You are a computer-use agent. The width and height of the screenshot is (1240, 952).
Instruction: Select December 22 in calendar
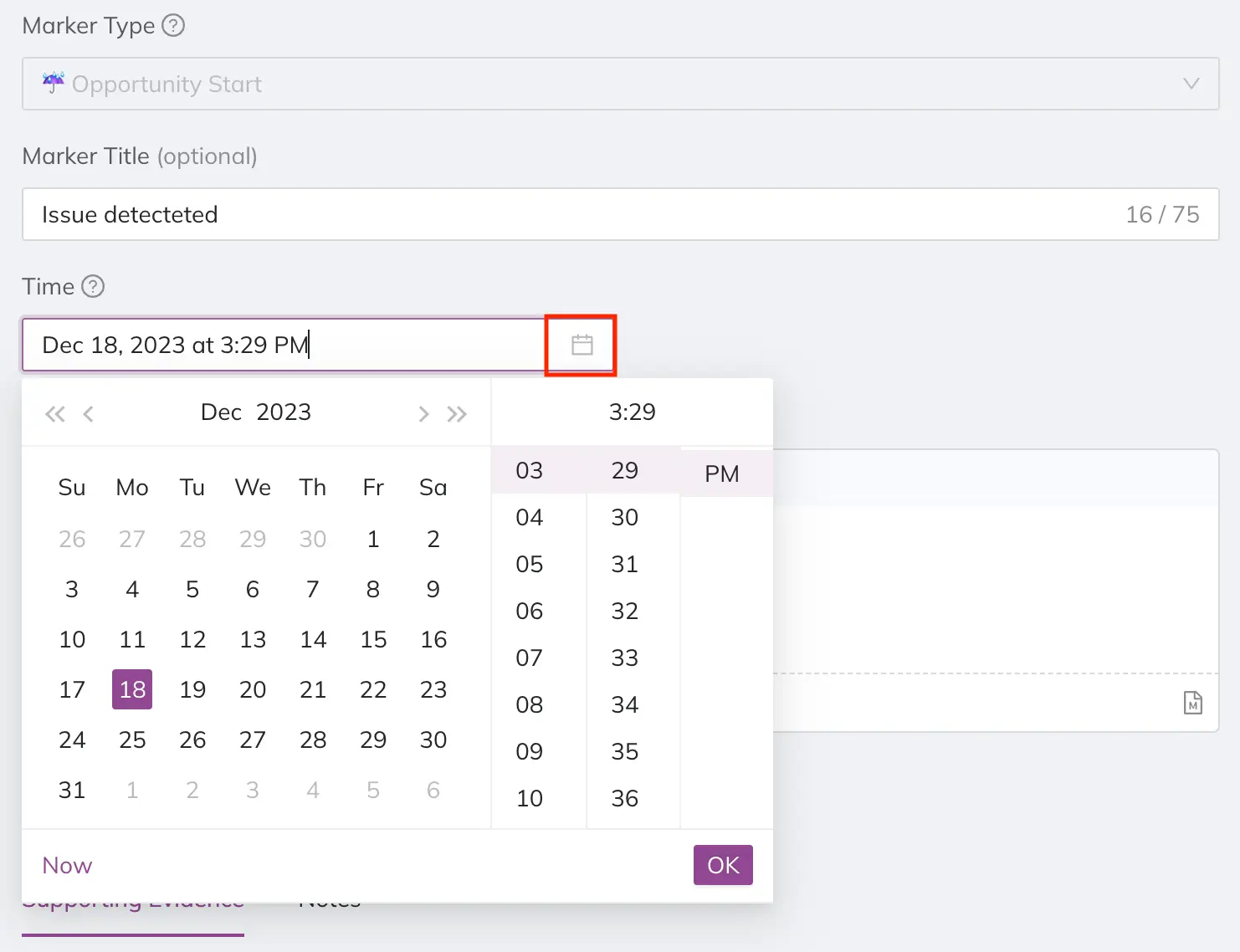point(373,689)
